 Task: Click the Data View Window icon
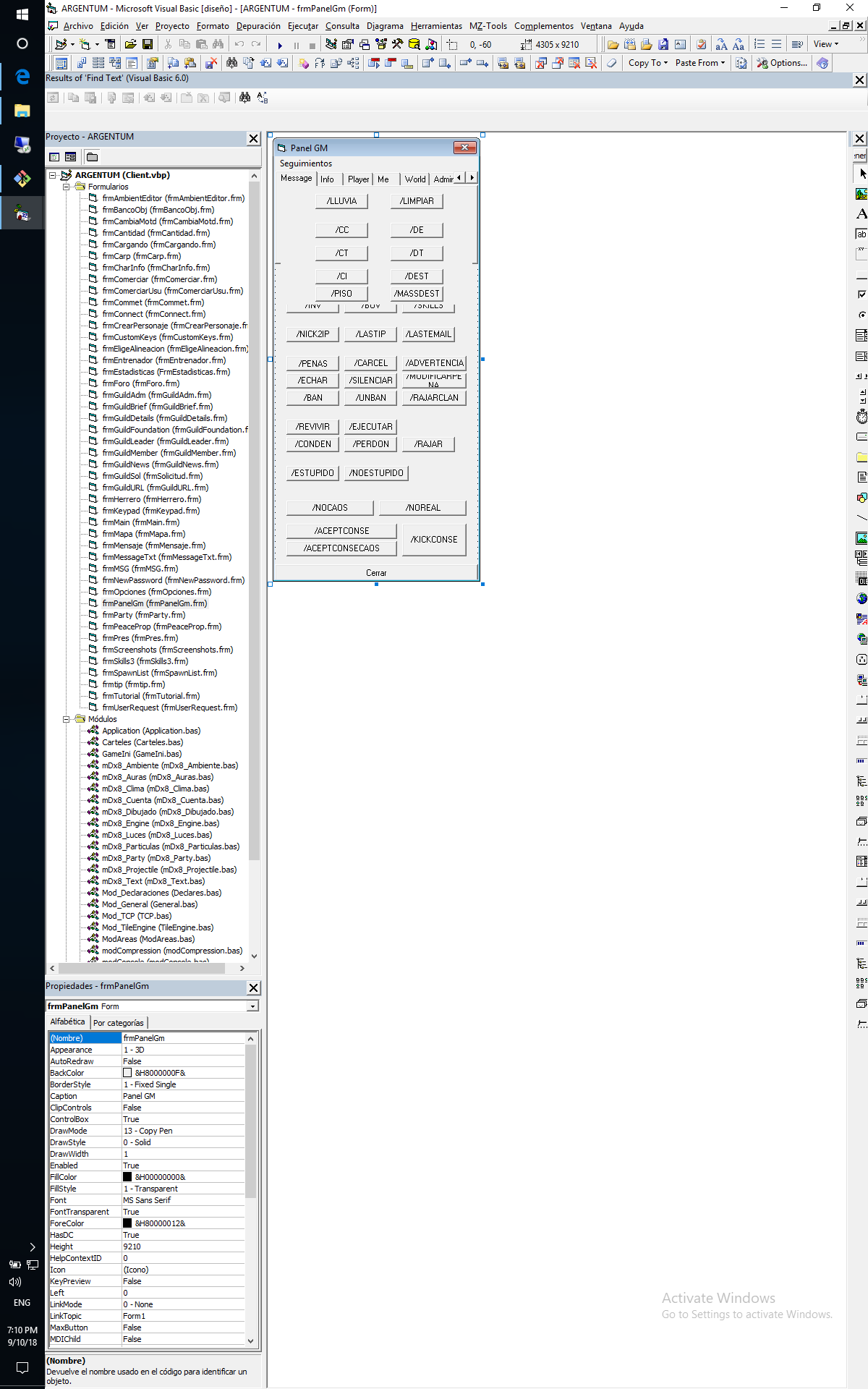pyautogui.click(x=414, y=44)
